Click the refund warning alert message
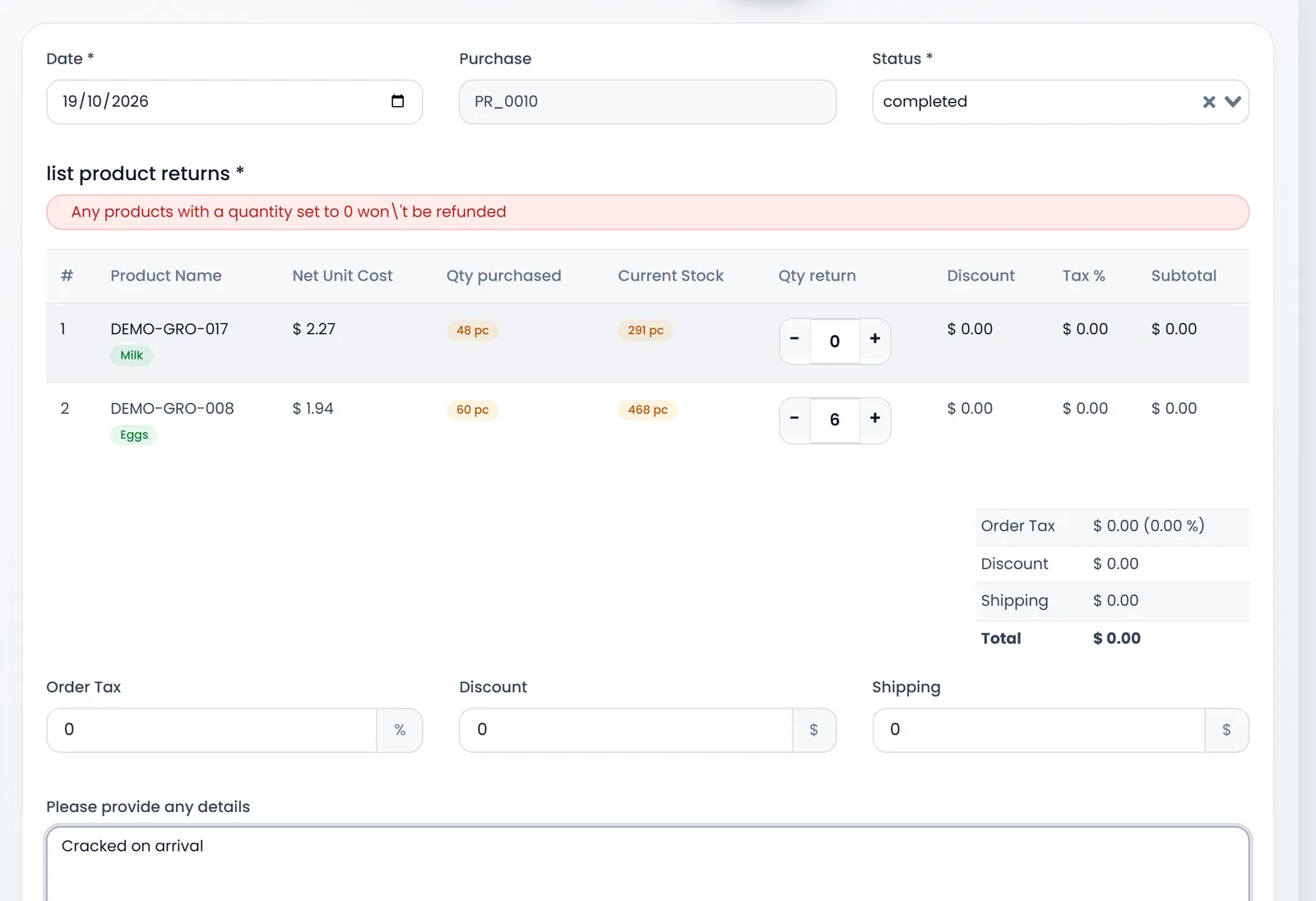Screen dimensions: 1316x901 [x=648, y=212]
